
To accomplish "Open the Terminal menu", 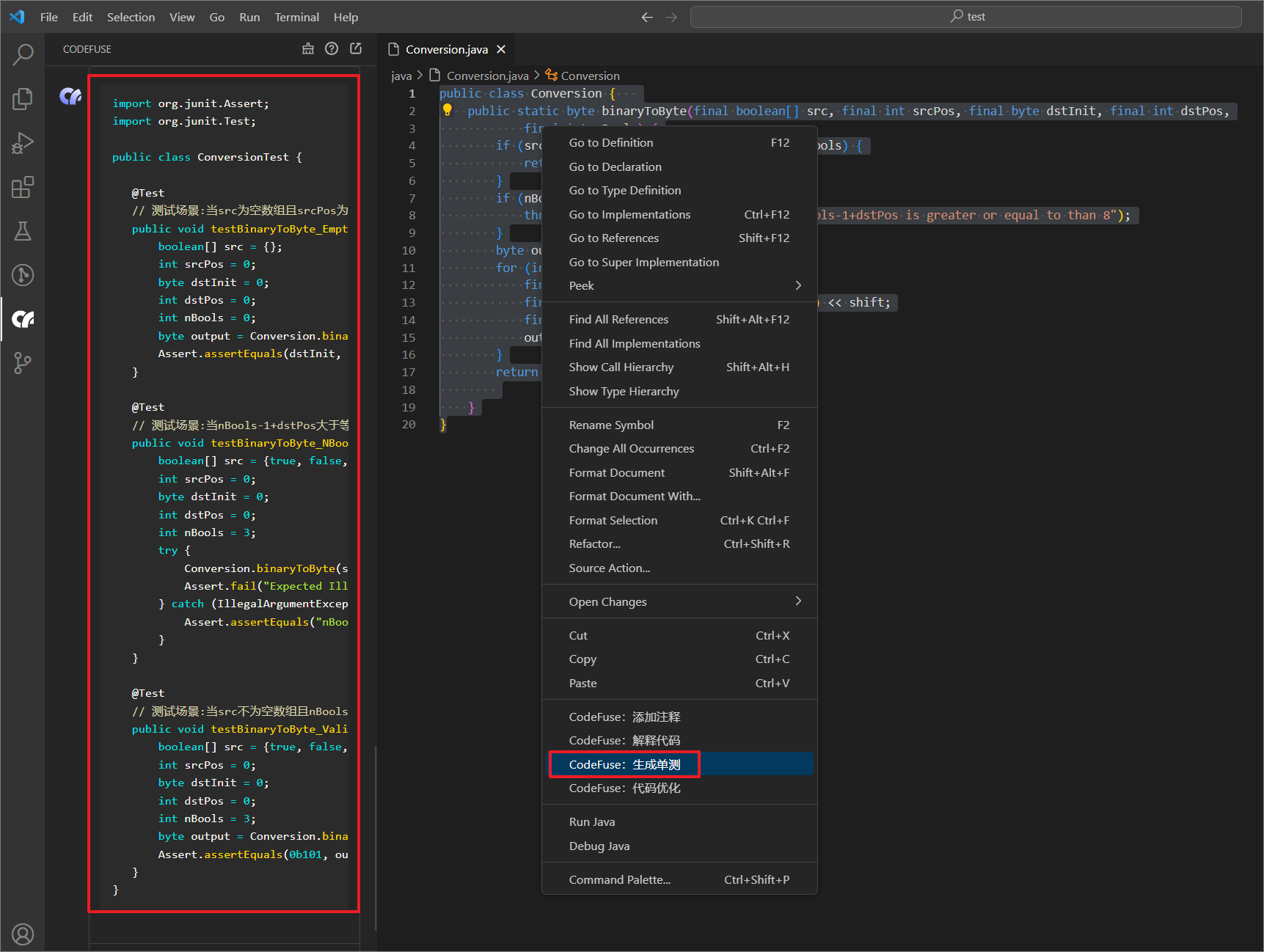I will click(x=296, y=17).
